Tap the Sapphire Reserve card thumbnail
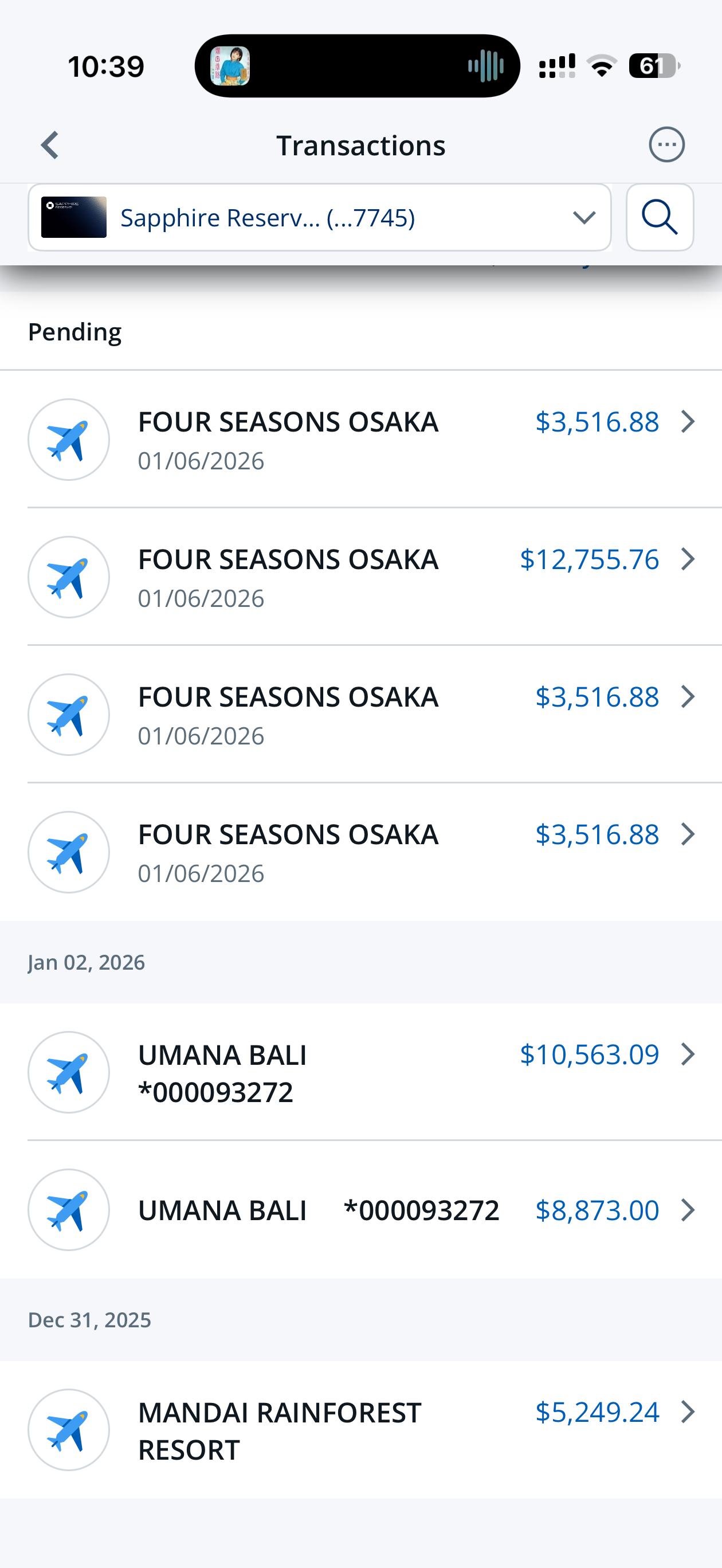Viewport: 722px width, 1568px height. click(74, 217)
